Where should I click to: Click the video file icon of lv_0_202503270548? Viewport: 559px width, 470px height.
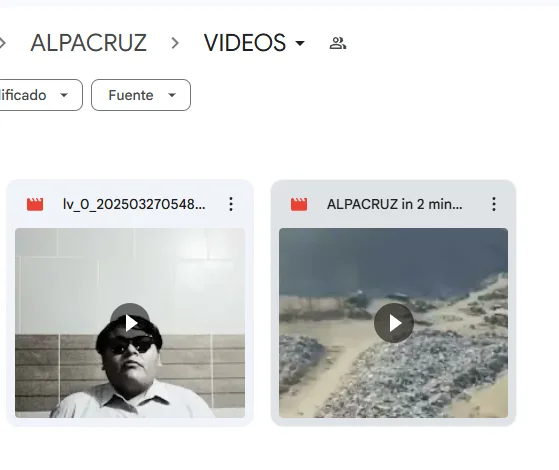pyautogui.click(x=35, y=204)
